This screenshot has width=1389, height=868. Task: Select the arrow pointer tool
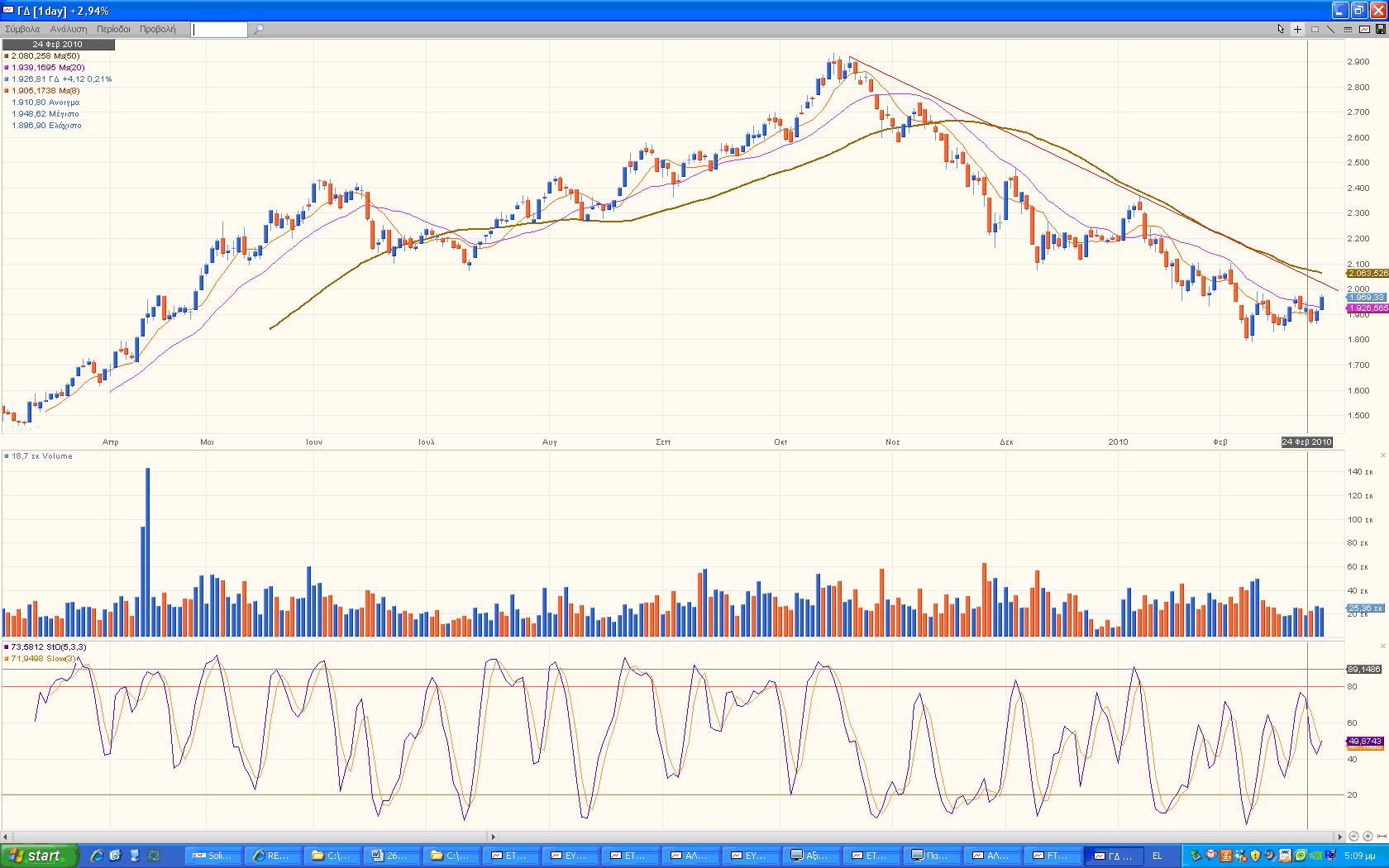click(1281, 29)
